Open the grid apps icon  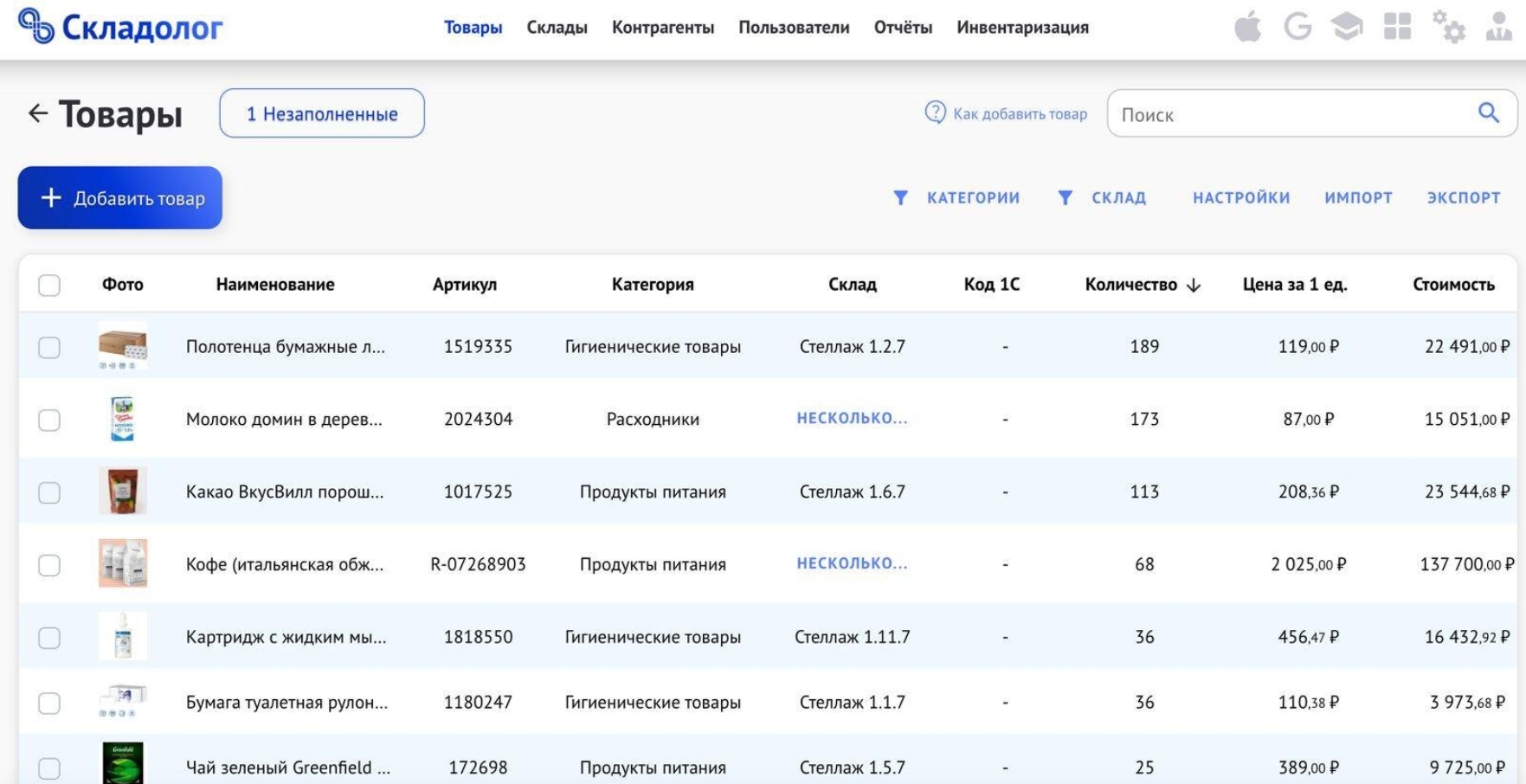click(1397, 27)
